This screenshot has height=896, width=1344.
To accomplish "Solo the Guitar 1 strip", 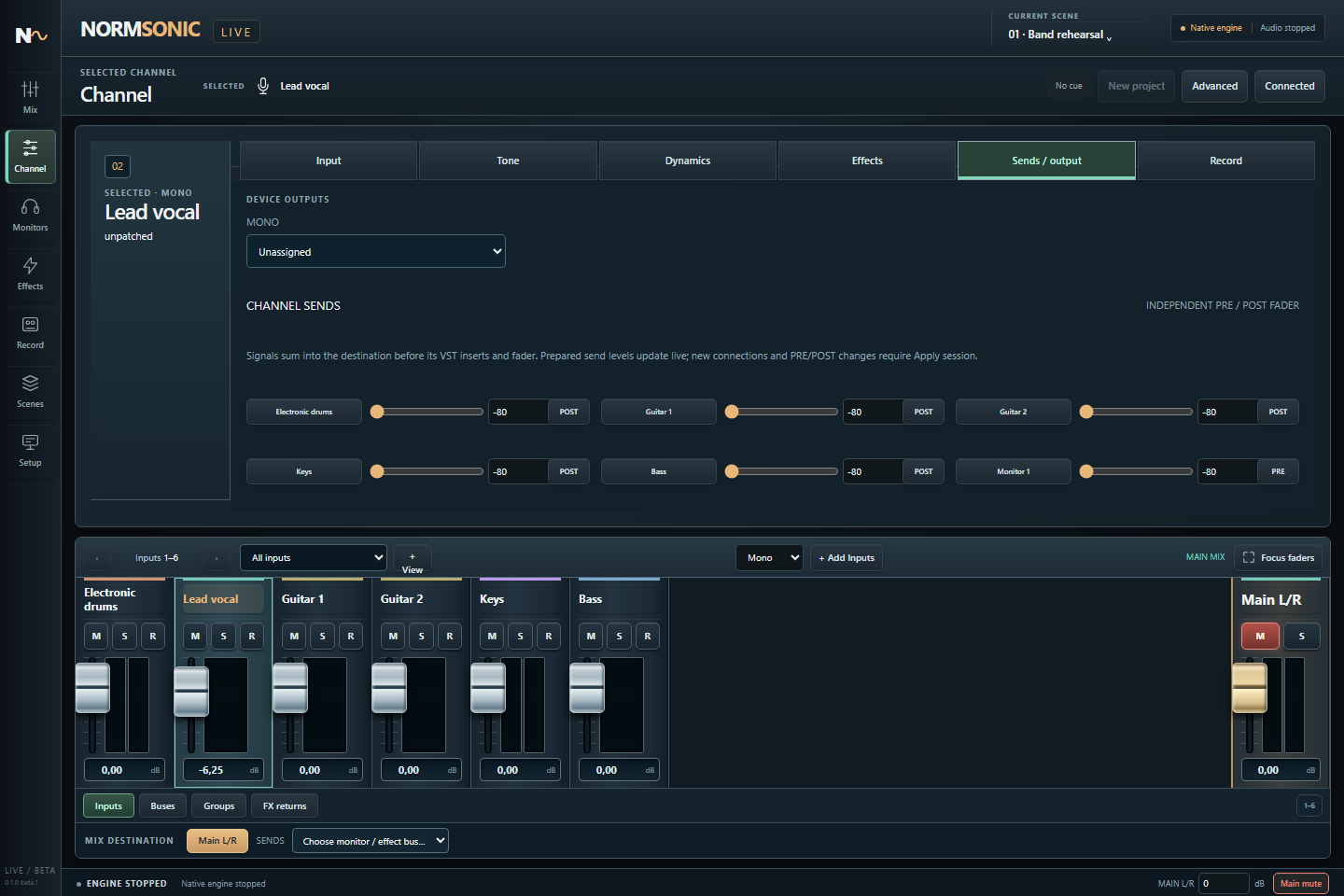I will click(x=322, y=636).
